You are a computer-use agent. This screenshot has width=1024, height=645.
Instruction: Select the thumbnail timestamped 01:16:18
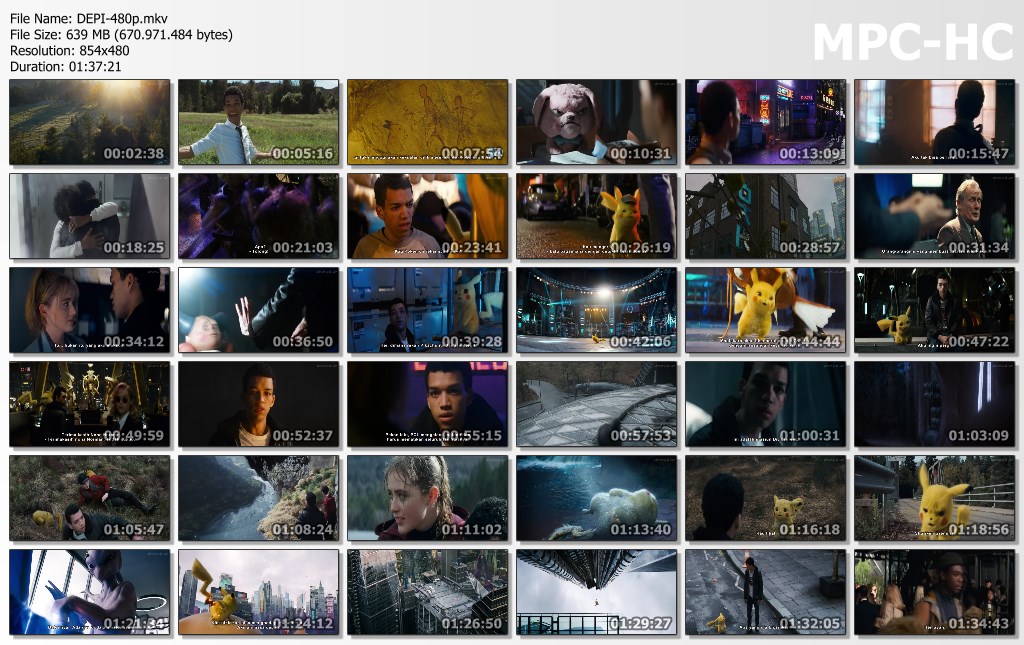[765, 498]
